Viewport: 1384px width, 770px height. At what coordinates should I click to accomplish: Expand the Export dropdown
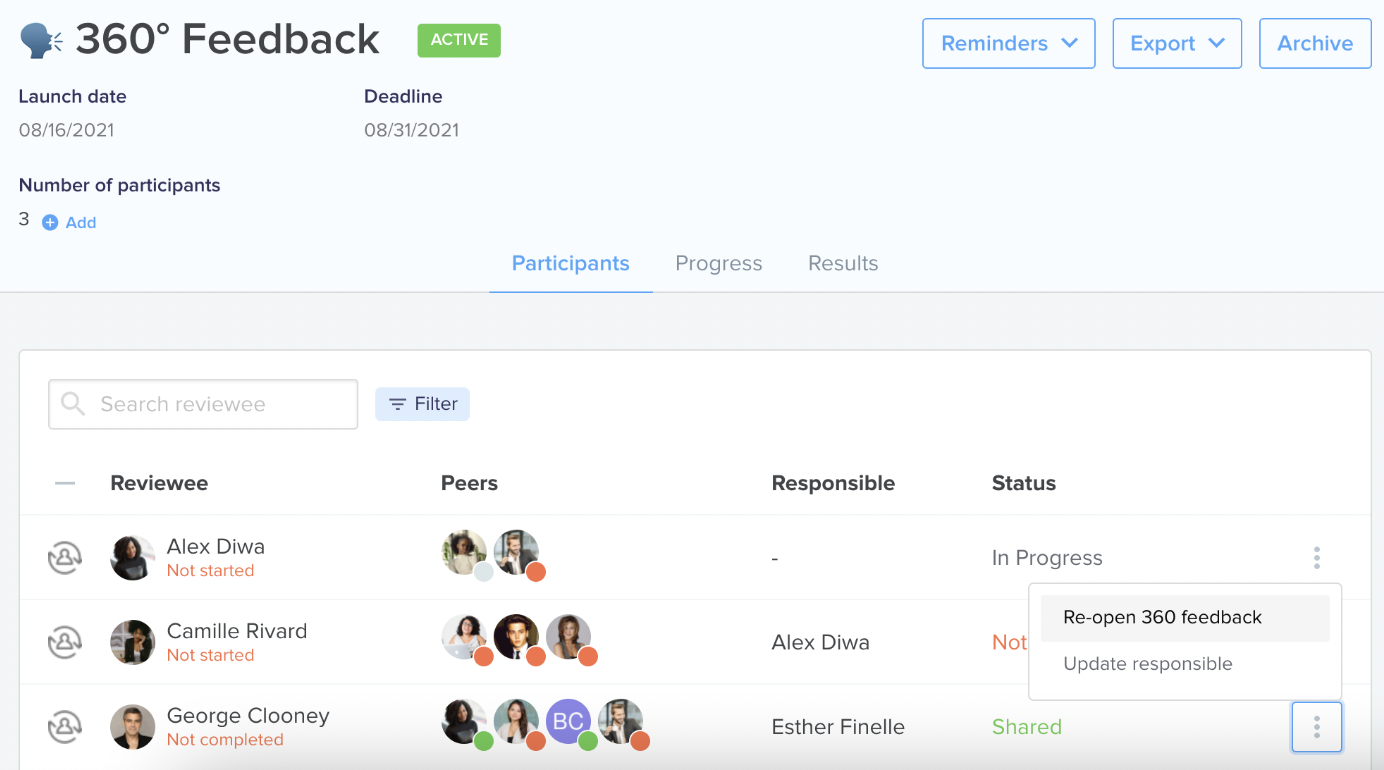1177,43
